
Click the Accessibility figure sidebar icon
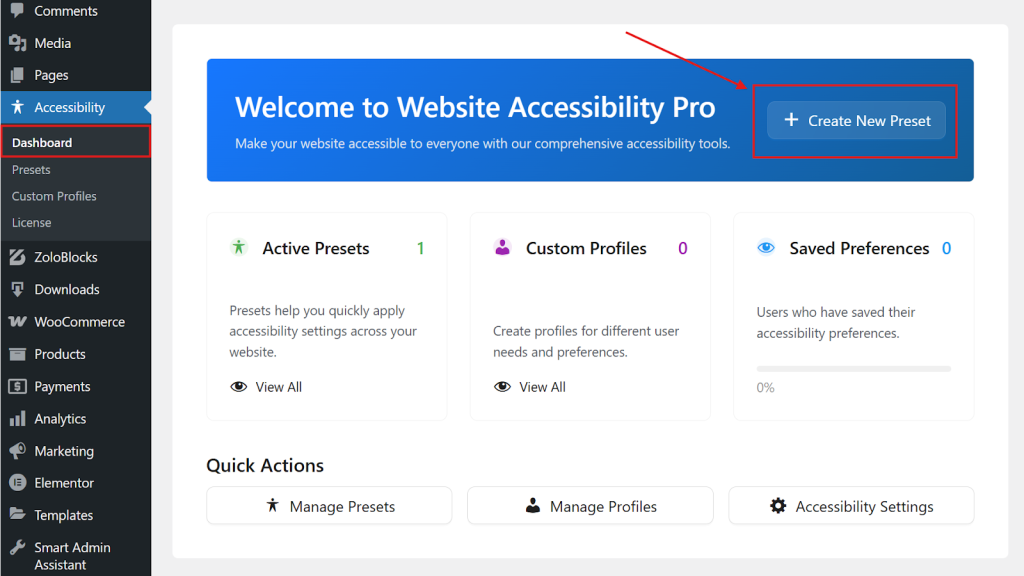[17, 107]
